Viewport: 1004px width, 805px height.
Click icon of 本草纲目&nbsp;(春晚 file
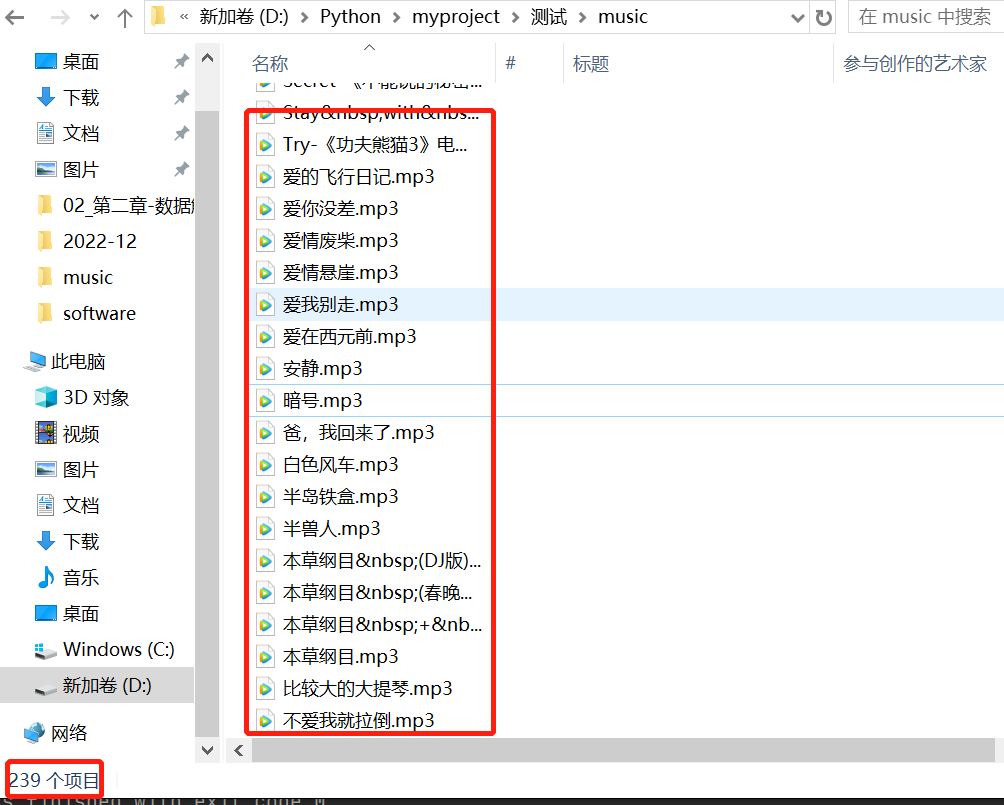(x=264, y=593)
